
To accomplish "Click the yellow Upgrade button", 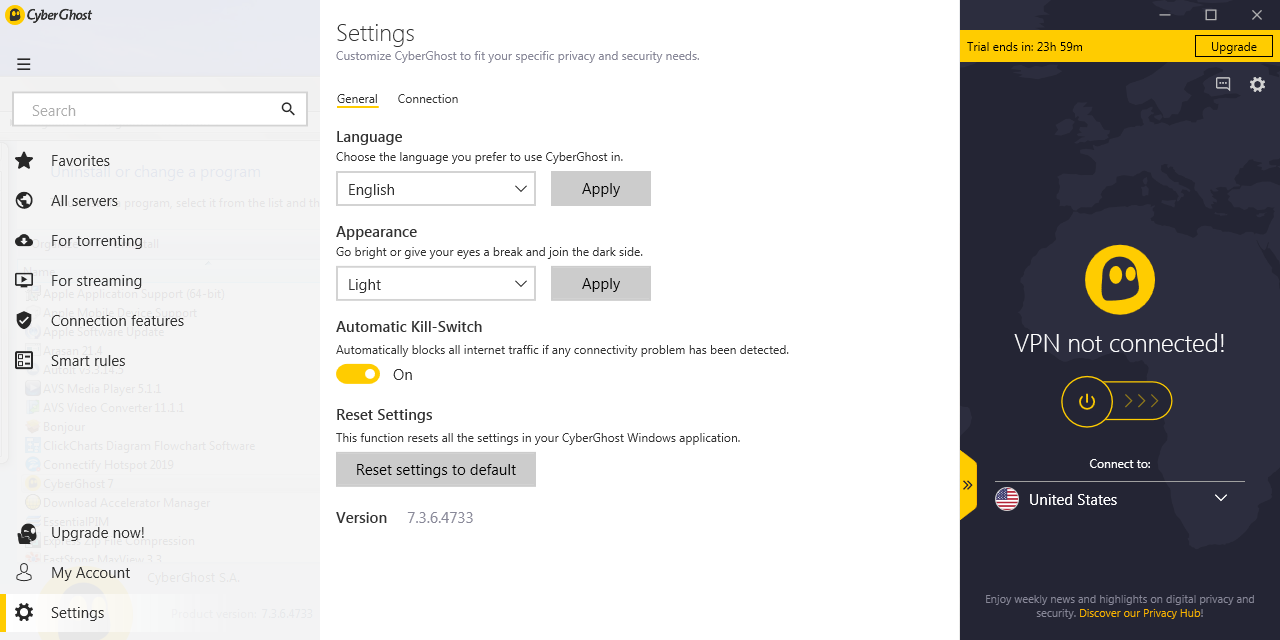I will [x=1233, y=47].
